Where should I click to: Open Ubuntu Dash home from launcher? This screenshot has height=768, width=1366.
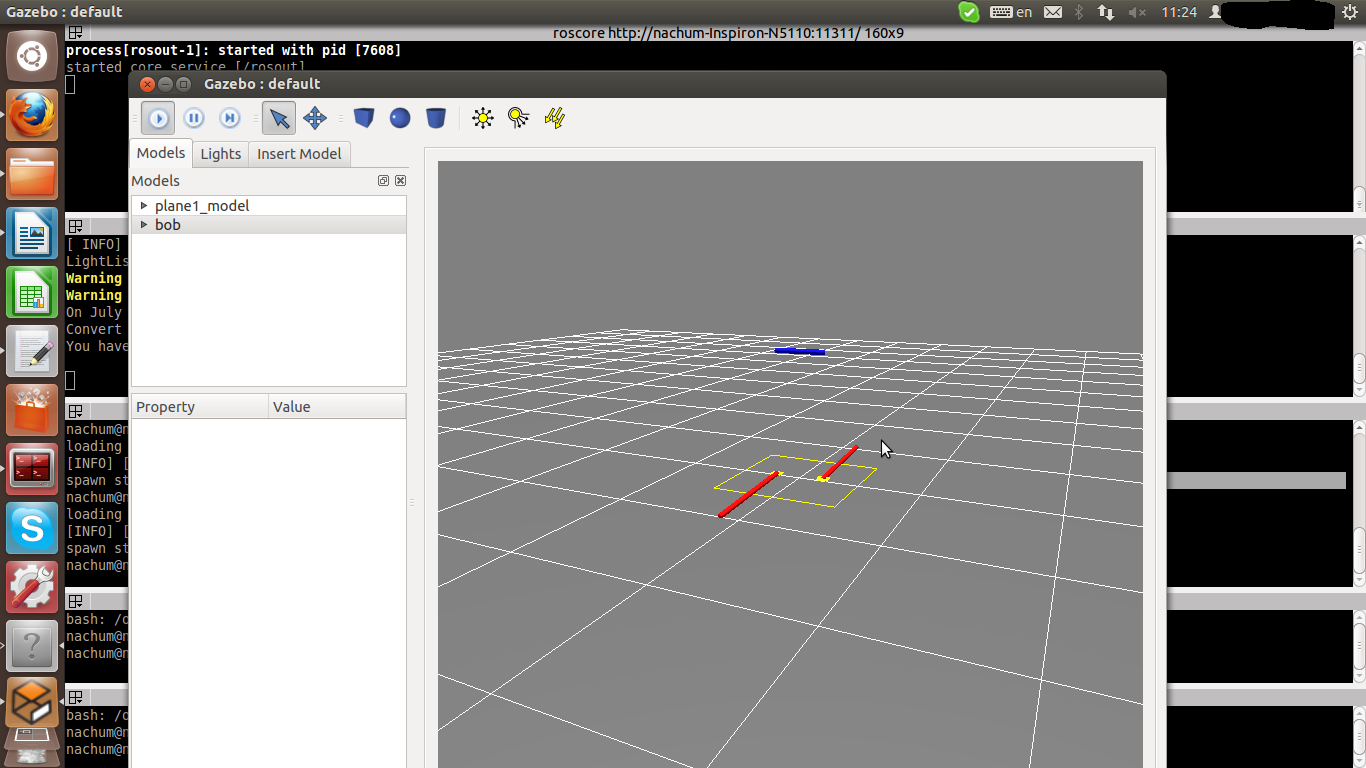(x=32, y=56)
